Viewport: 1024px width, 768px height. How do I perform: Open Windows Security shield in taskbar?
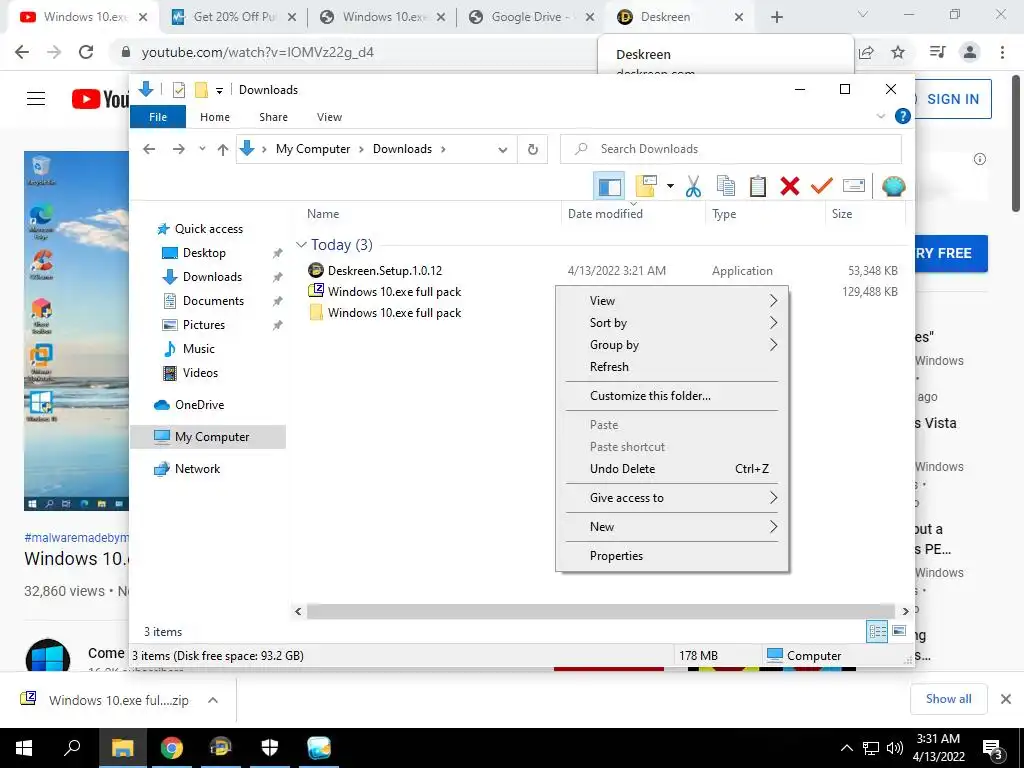[270, 748]
